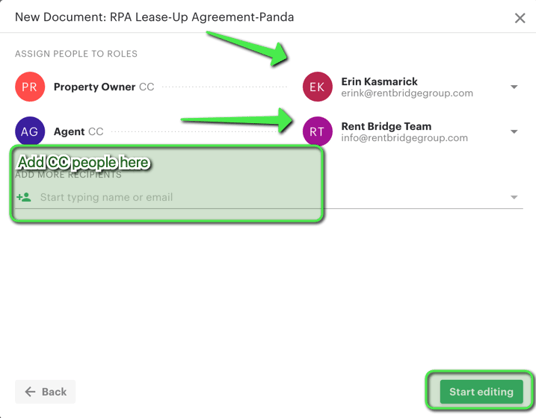
Task: Click the Property Owner role label
Action: click(94, 87)
